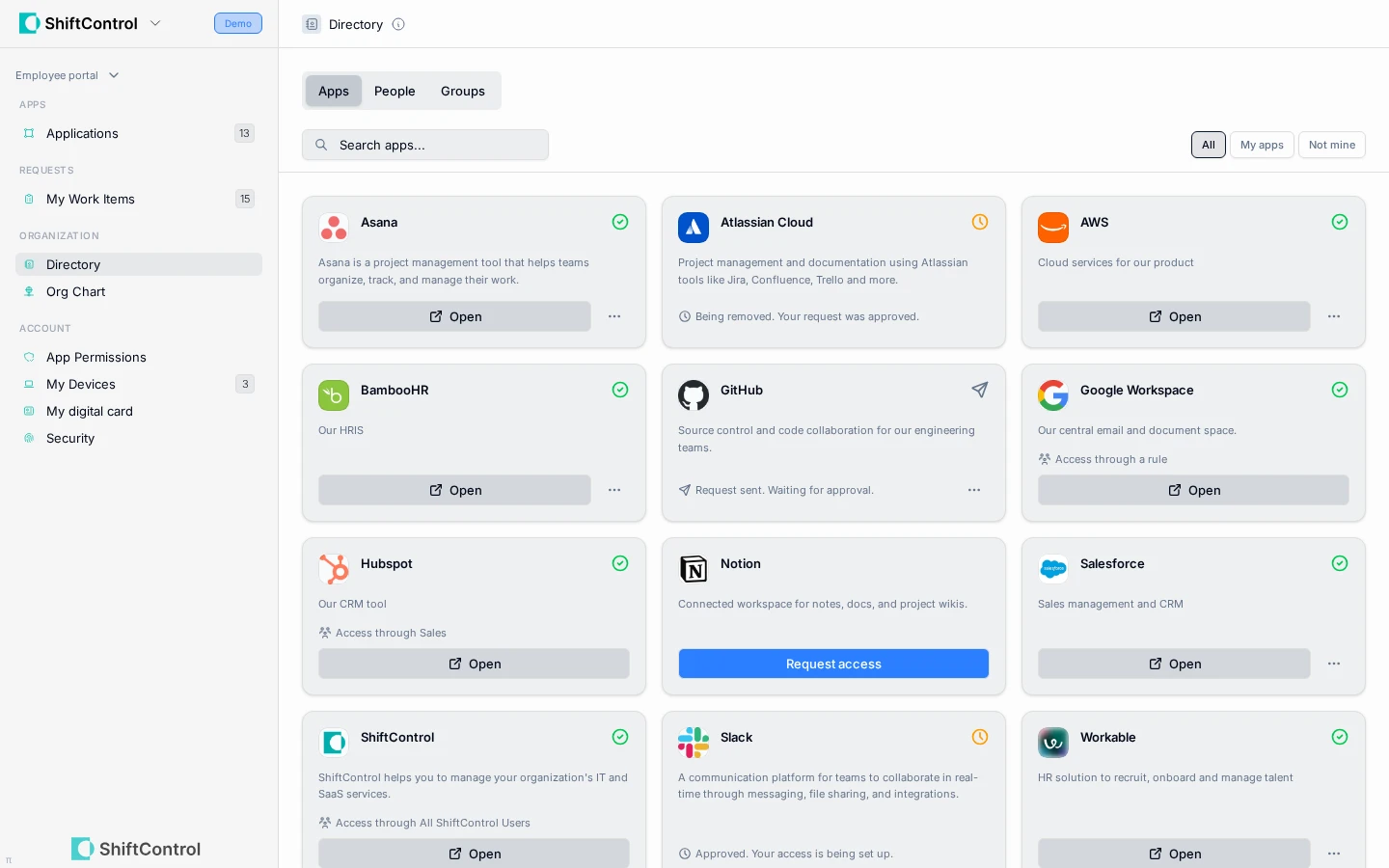1389x868 pixels.
Task: Click the Hubspot logo
Action: (x=334, y=569)
